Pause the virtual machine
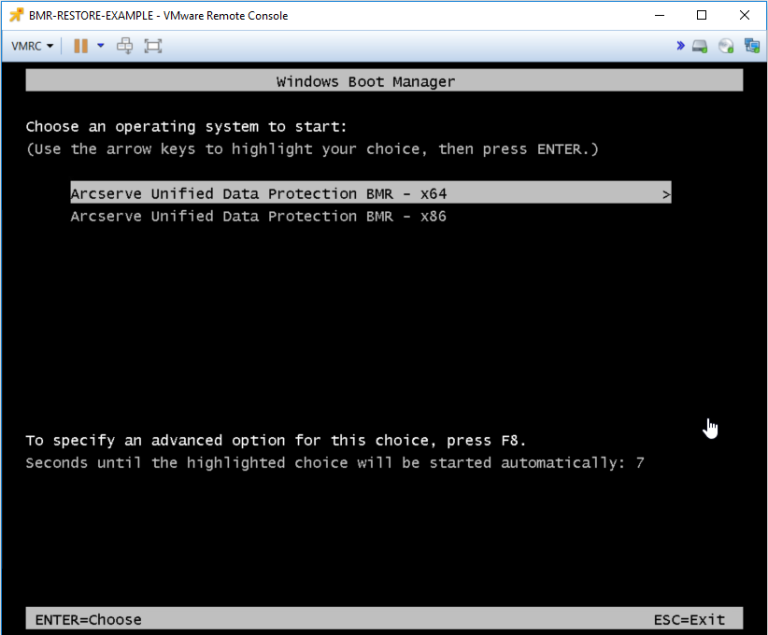The width and height of the screenshot is (768, 635). pos(81,46)
